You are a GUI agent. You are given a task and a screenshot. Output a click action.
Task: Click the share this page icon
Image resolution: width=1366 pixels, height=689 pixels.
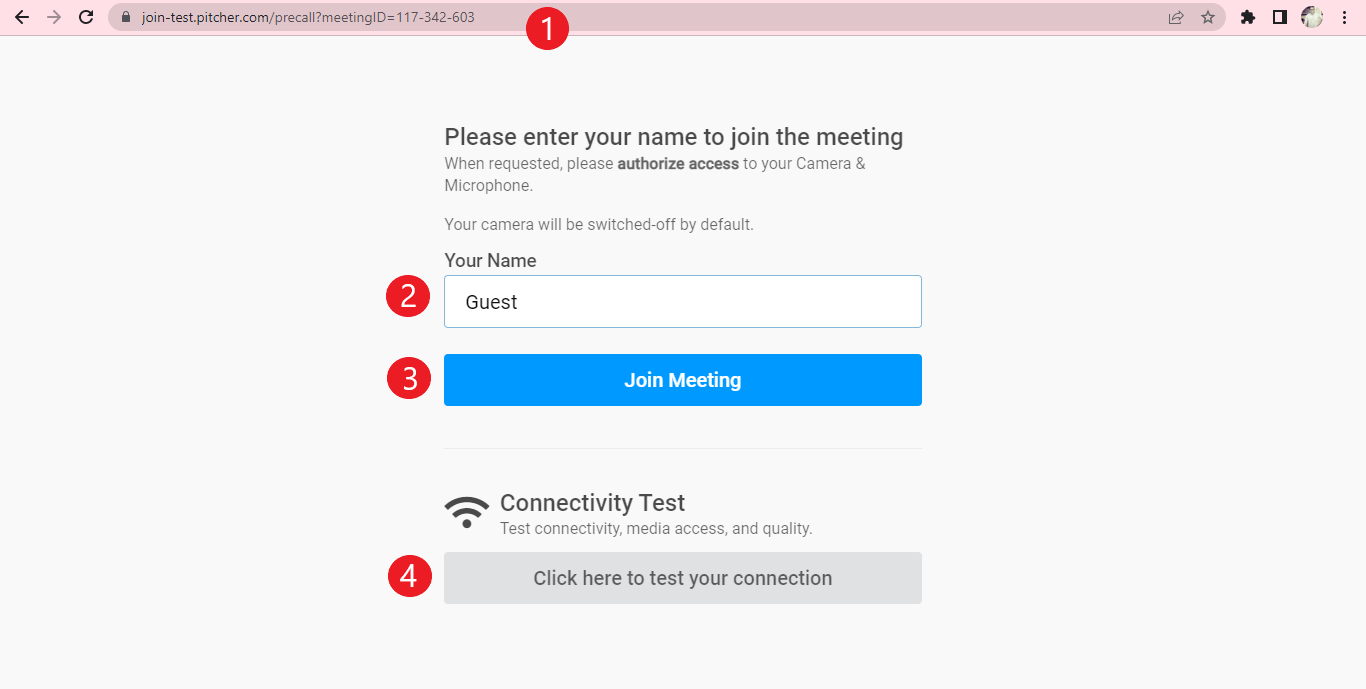tap(1176, 17)
